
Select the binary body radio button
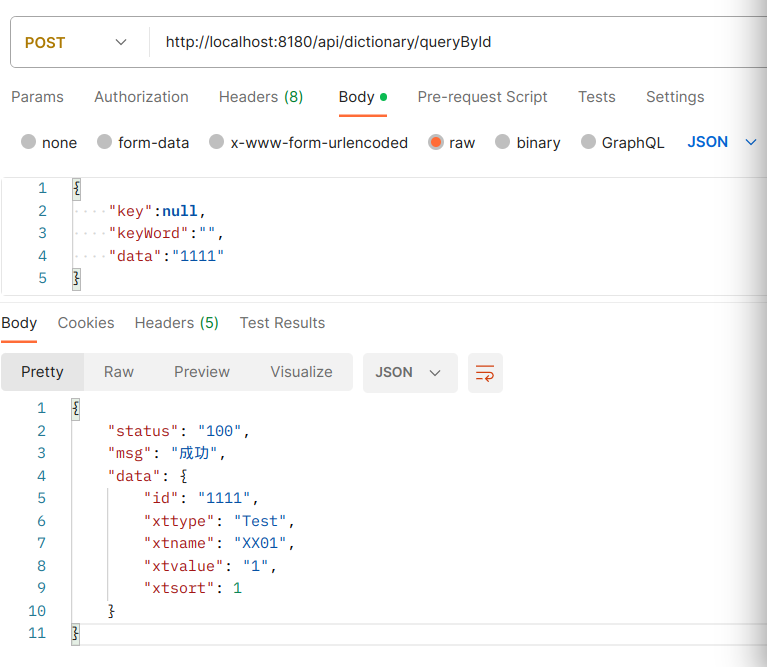click(x=503, y=142)
